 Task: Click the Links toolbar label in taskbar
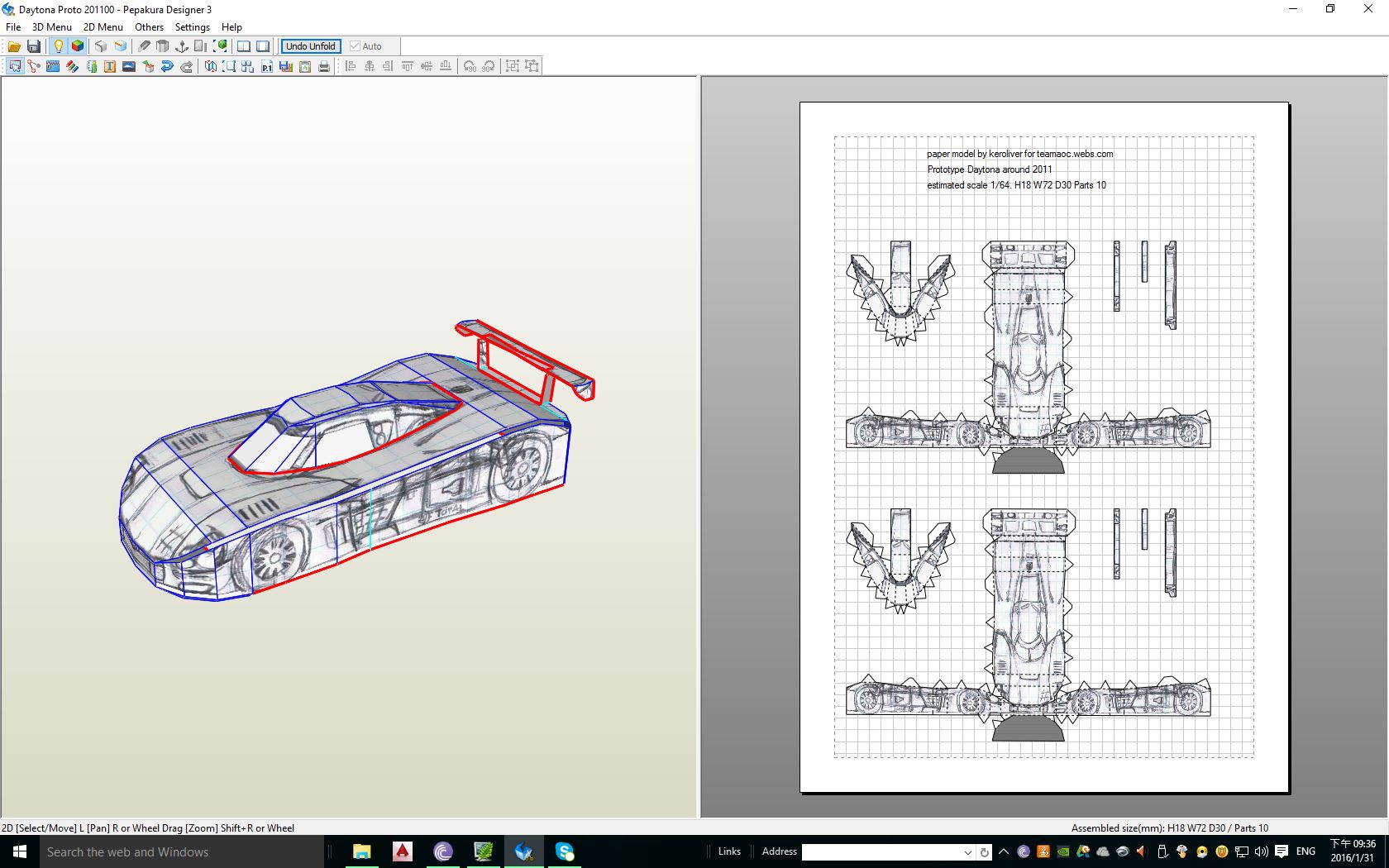coord(729,851)
